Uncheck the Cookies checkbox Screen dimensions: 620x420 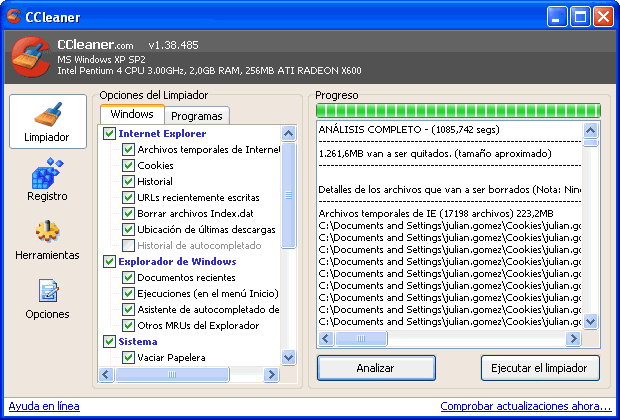click(x=128, y=165)
